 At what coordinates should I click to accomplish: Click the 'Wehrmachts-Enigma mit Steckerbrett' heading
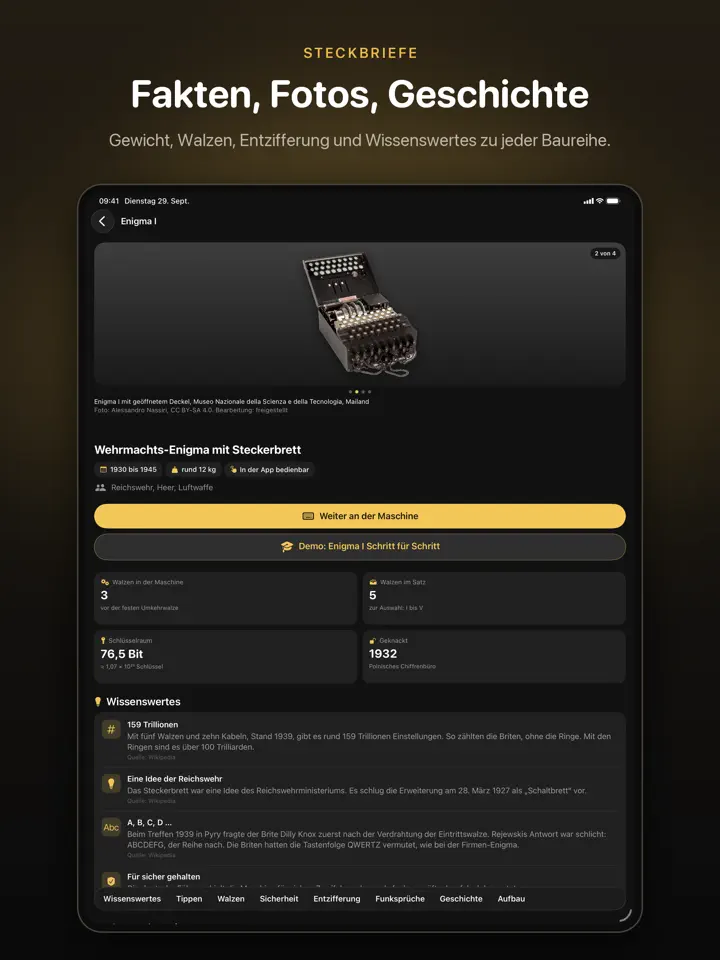pyautogui.click(x=198, y=449)
